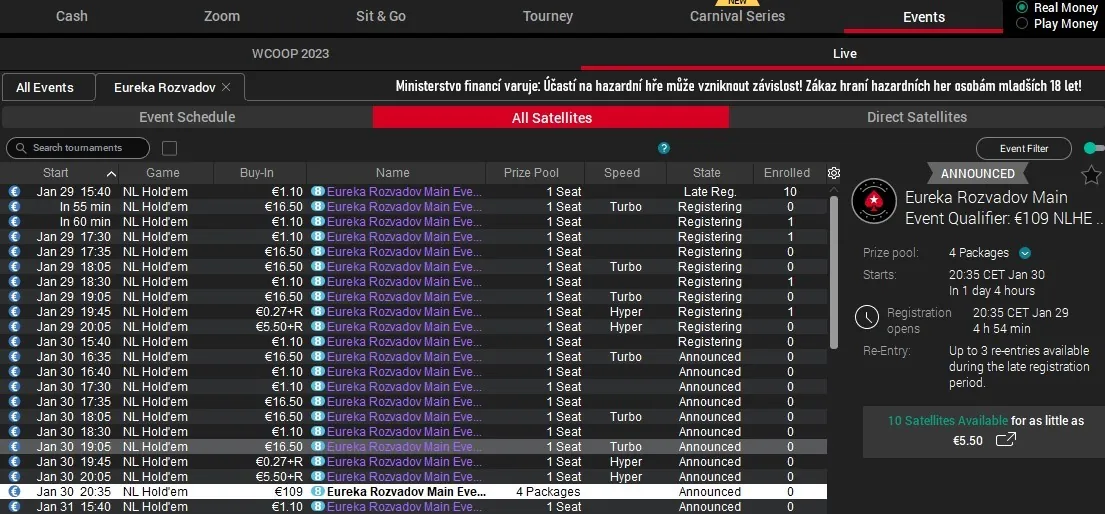Click the 10 Satellites Available link
Image resolution: width=1105 pixels, height=514 pixels.
[x=948, y=421]
